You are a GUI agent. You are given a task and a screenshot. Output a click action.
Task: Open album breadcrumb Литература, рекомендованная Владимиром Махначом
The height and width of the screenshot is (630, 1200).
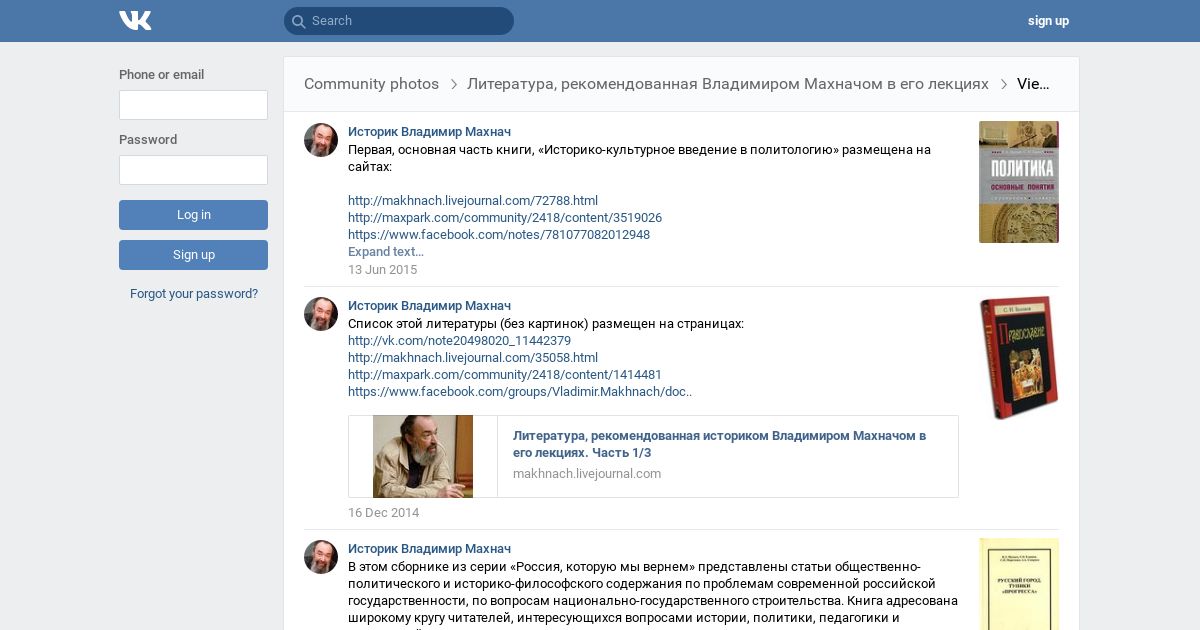click(x=727, y=84)
